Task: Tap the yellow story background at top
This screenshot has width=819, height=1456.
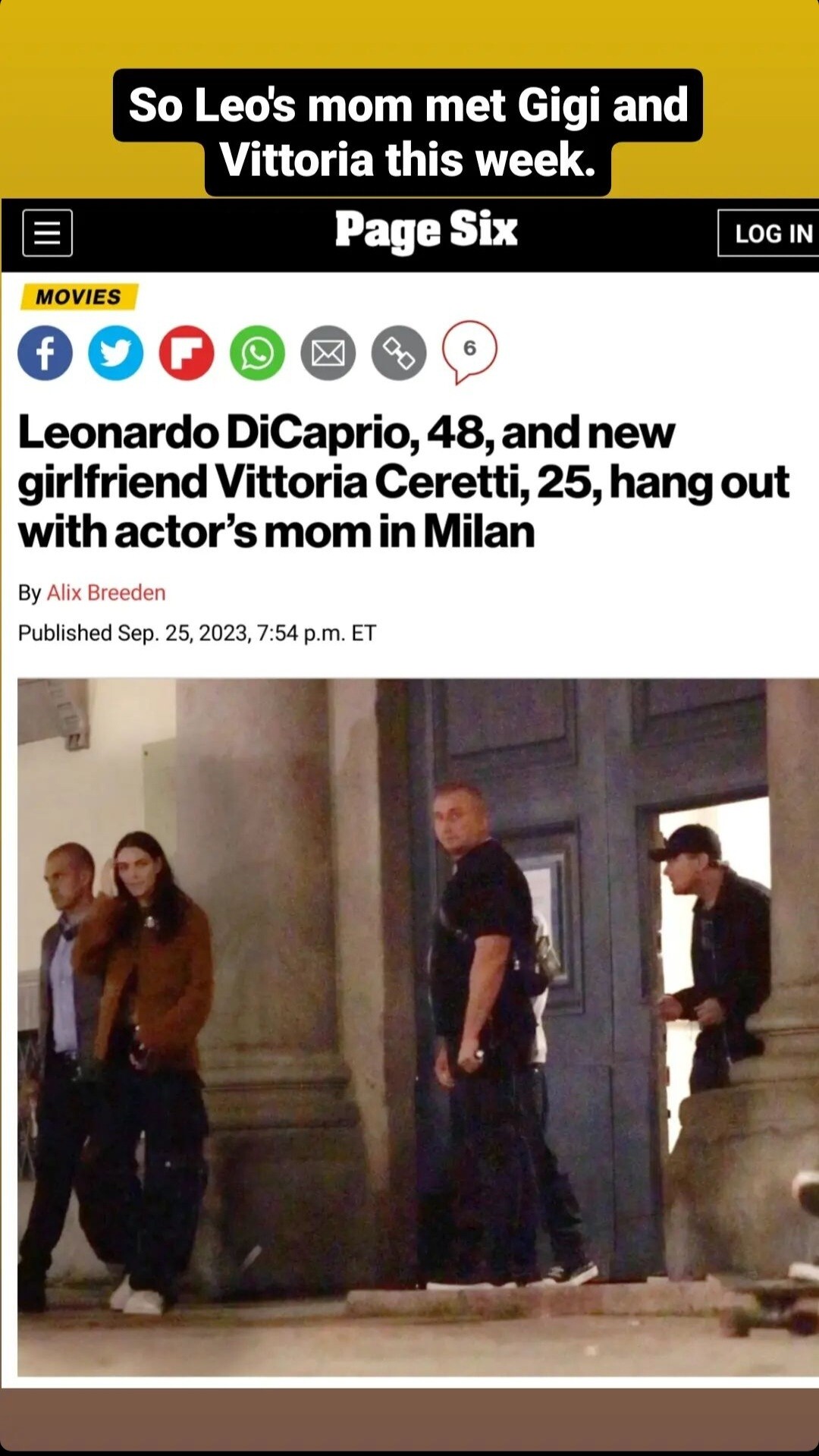Action: (x=409, y=34)
